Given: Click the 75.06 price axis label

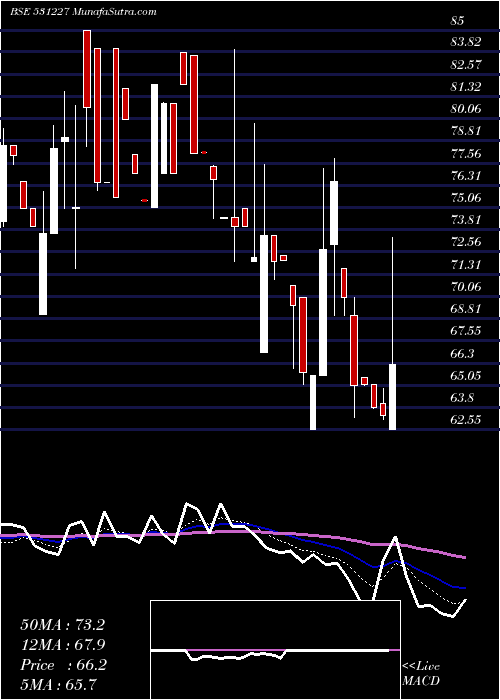Looking at the screenshot, I should pos(466,198).
